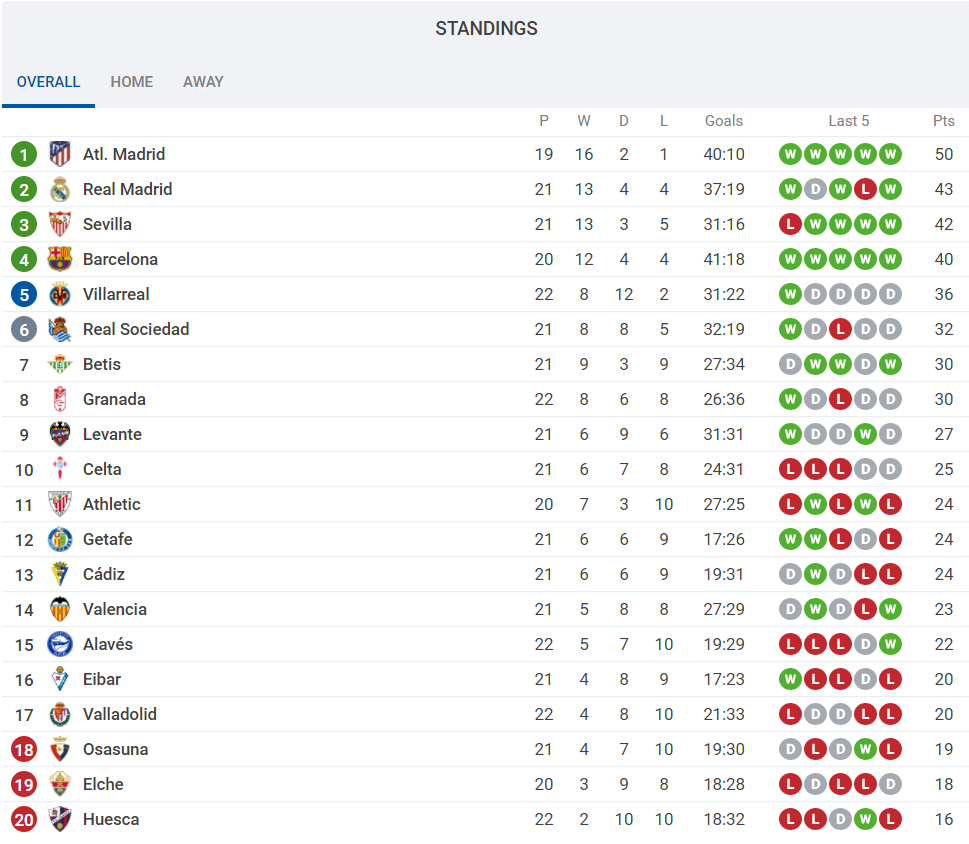Viewport: 969px width, 844px height.
Task: Open the Levante team link
Action: [112, 434]
